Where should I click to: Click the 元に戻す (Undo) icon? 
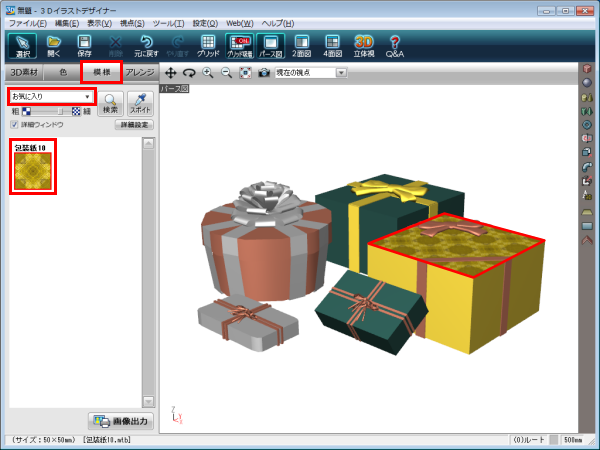coord(146,45)
